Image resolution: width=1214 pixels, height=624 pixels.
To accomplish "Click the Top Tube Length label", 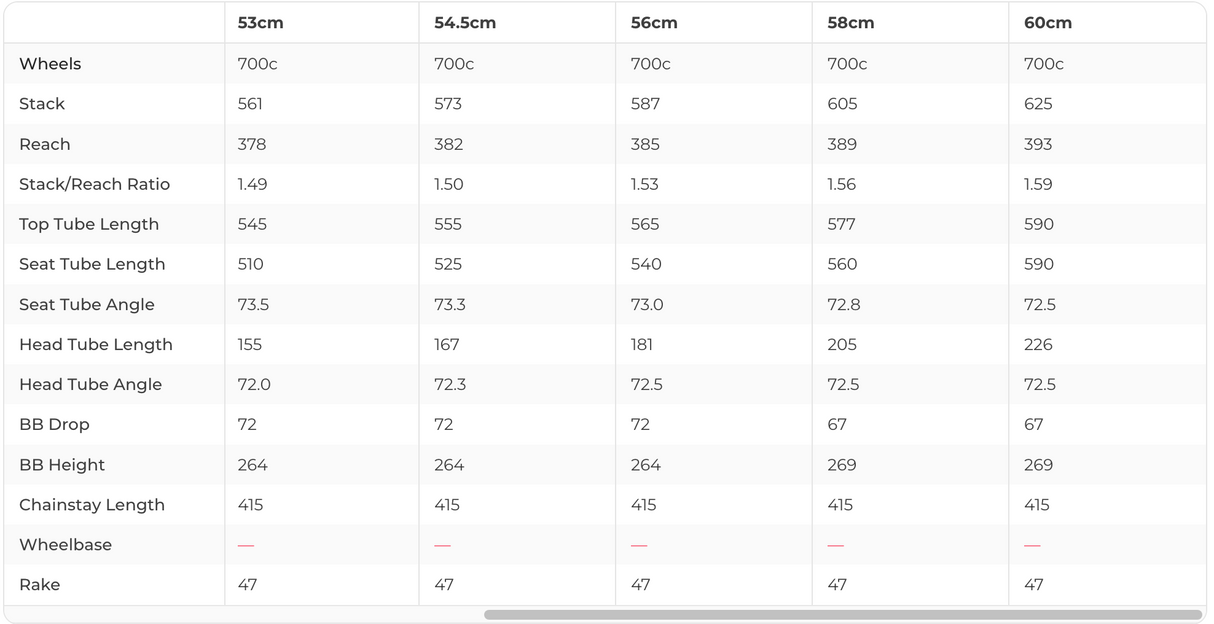I will (x=89, y=224).
